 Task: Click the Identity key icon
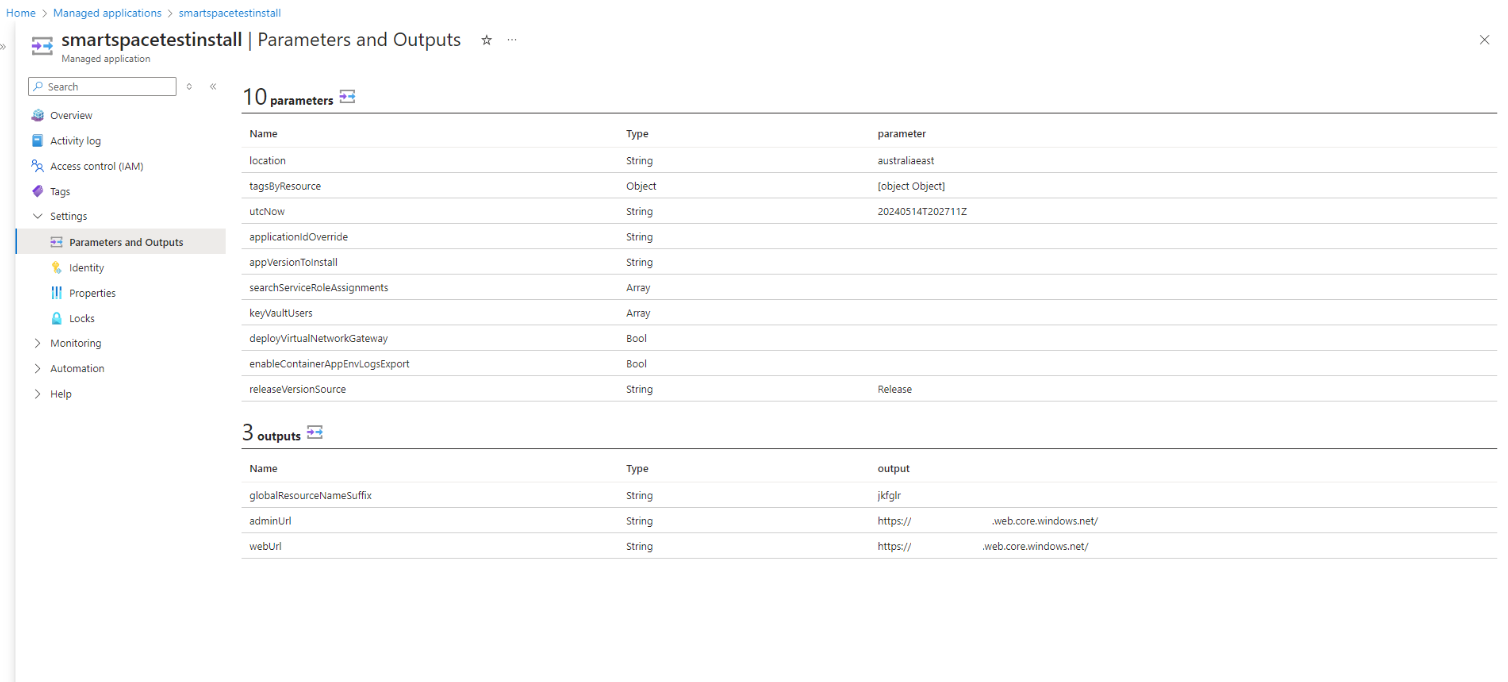[x=57, y=268]
